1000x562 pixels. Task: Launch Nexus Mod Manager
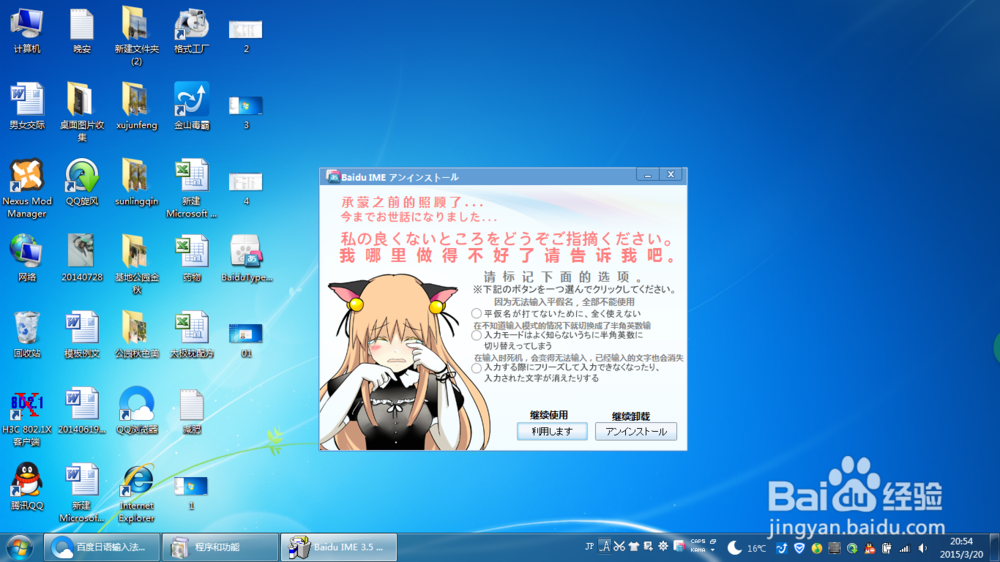27,188
